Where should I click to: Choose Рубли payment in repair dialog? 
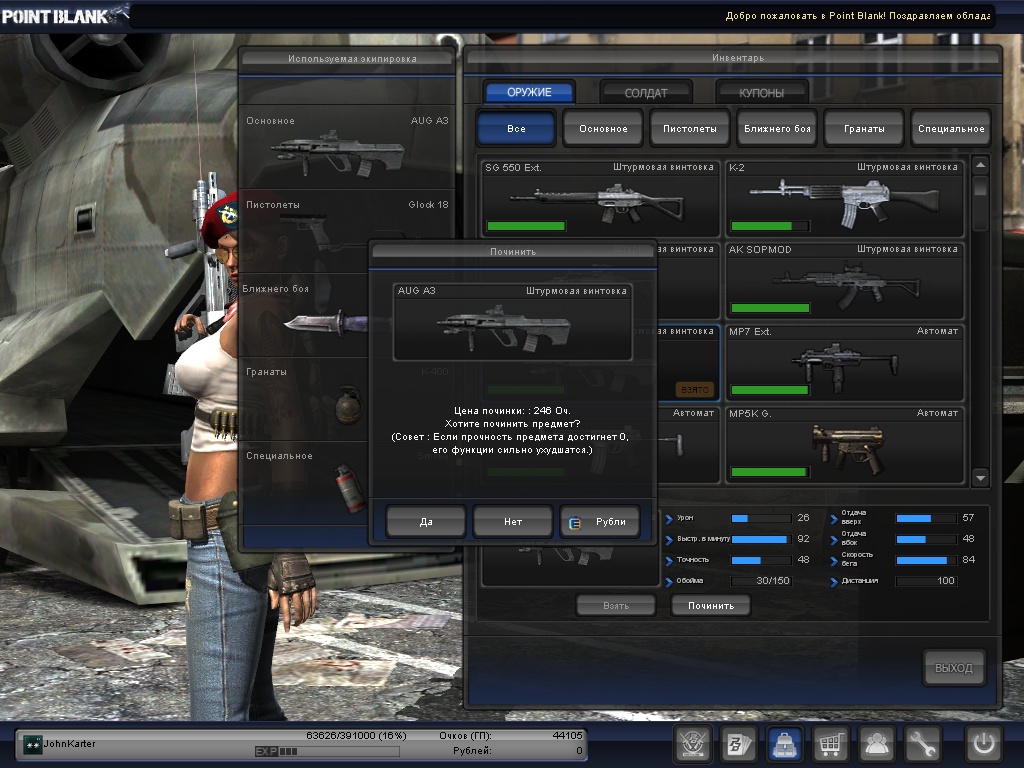point(600,521)
